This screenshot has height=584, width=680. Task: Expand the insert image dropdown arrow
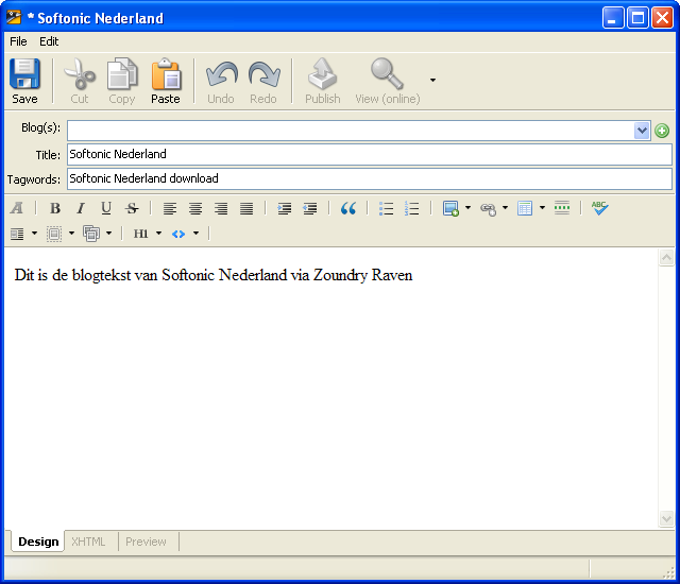click(x=468, y=208)
